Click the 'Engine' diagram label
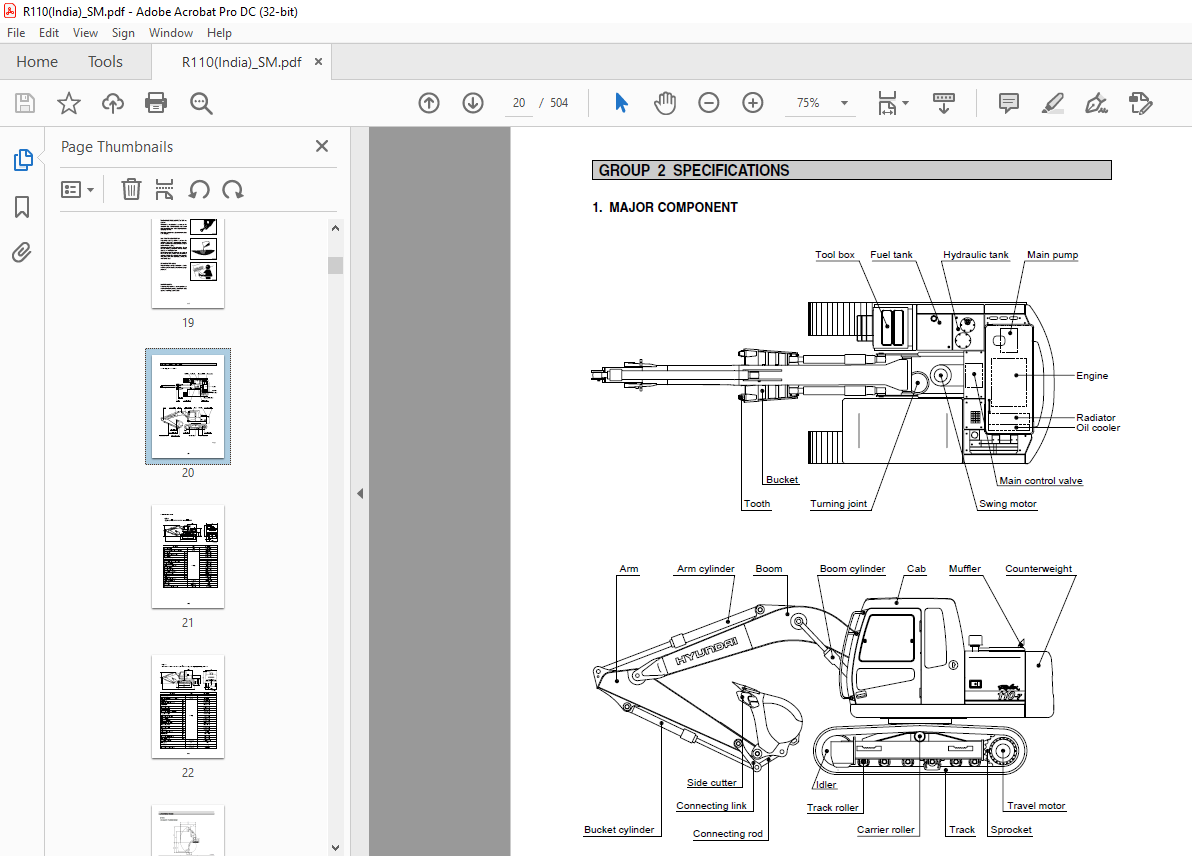Image resolution: width=1192 pixels, height=856 pixels. click(1092, 376)
